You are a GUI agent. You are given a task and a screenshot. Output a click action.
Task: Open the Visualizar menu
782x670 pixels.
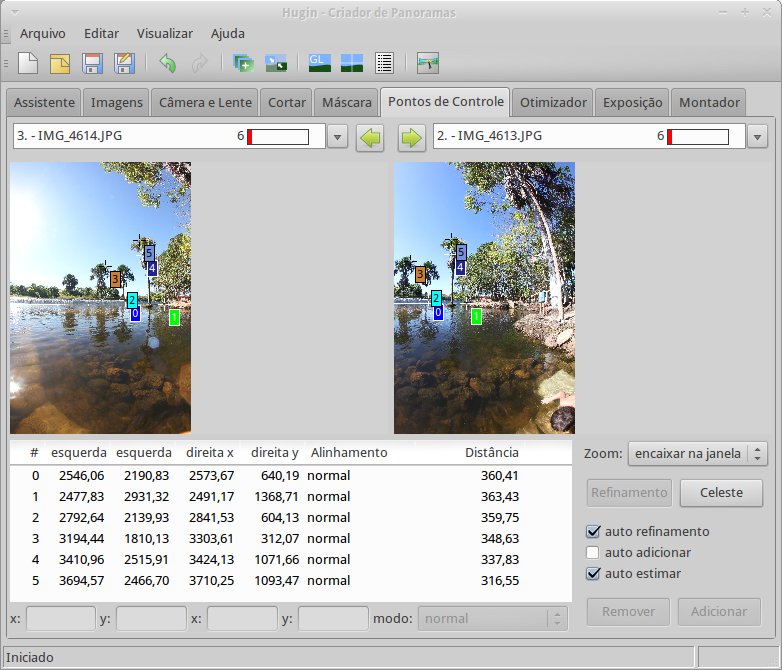pos(165,33)
